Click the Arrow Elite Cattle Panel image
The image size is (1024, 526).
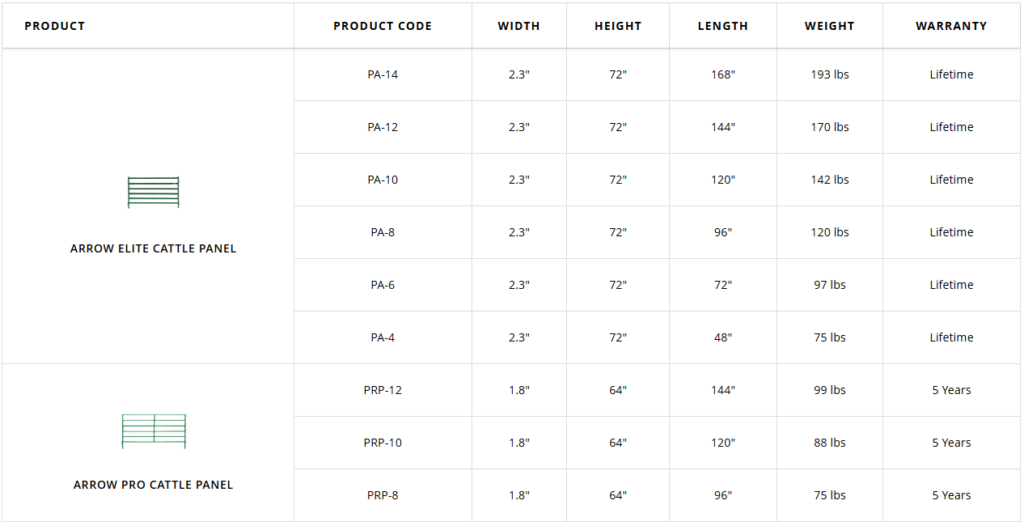153,192
